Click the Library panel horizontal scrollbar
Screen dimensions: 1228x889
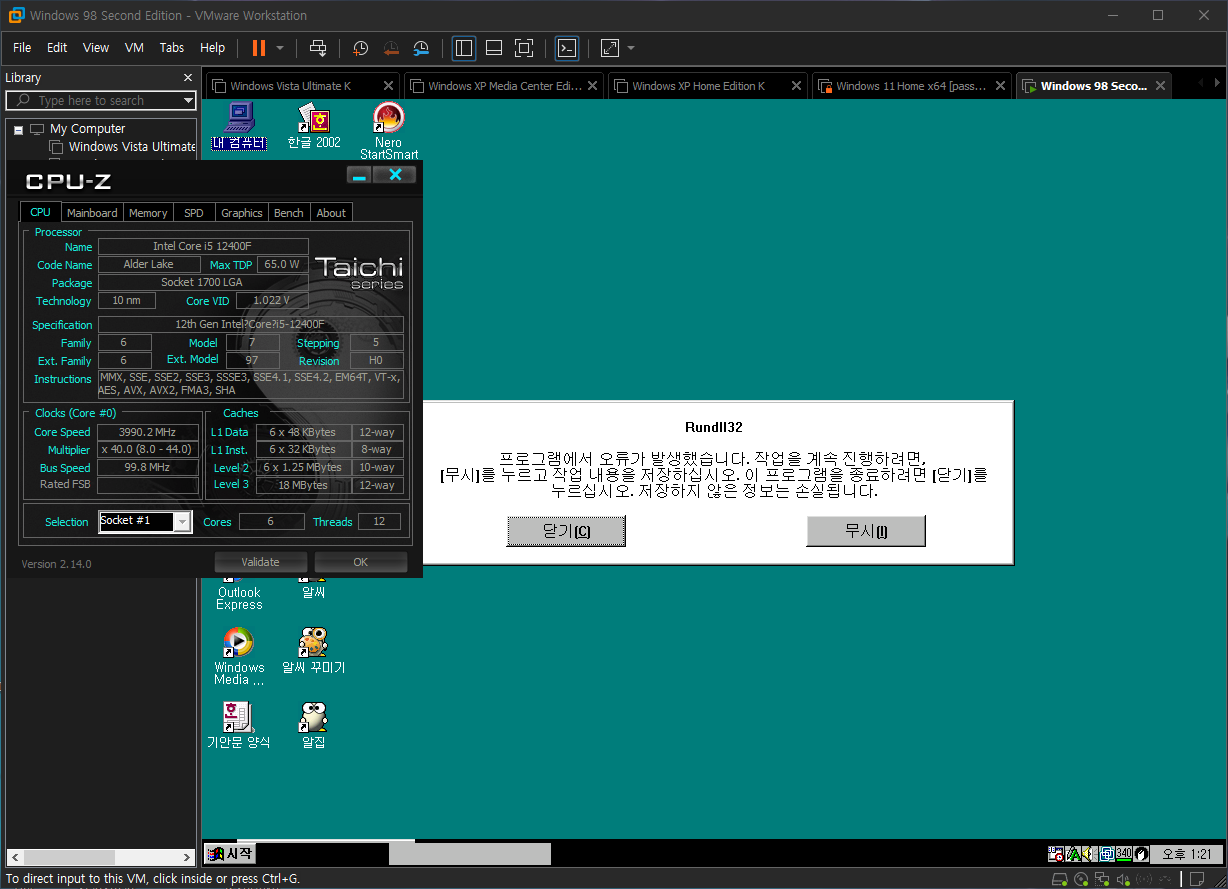99,857
